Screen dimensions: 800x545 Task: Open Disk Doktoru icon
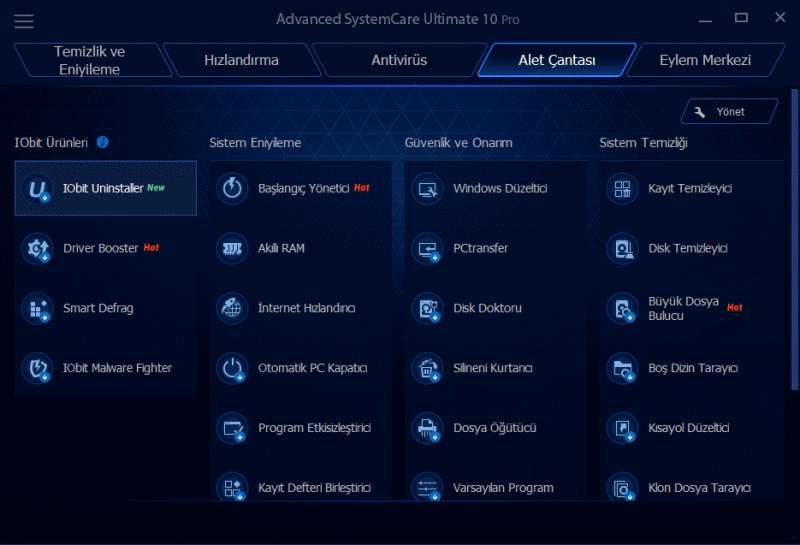(427, 308)
